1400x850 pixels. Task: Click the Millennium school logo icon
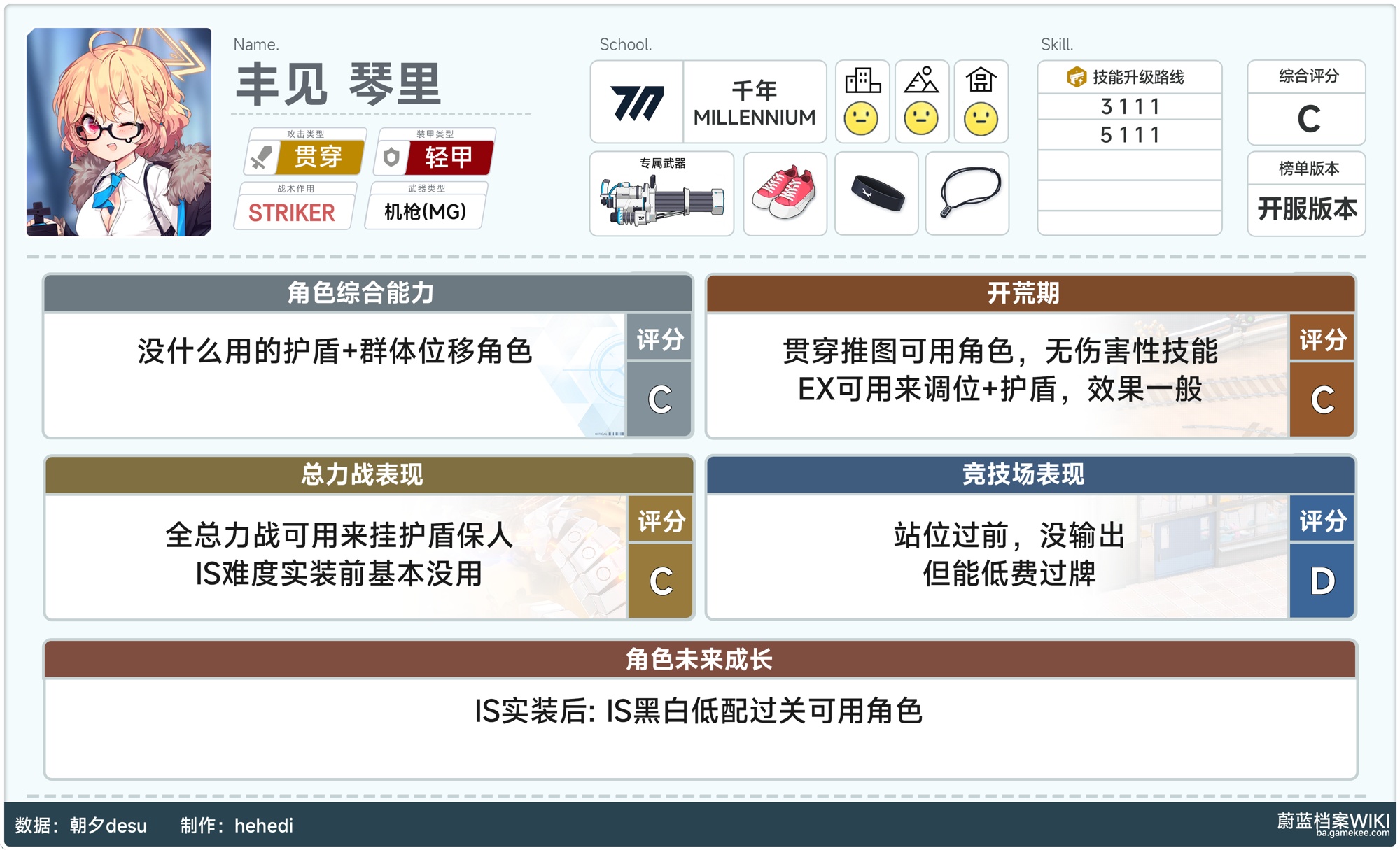coord(636,103)
